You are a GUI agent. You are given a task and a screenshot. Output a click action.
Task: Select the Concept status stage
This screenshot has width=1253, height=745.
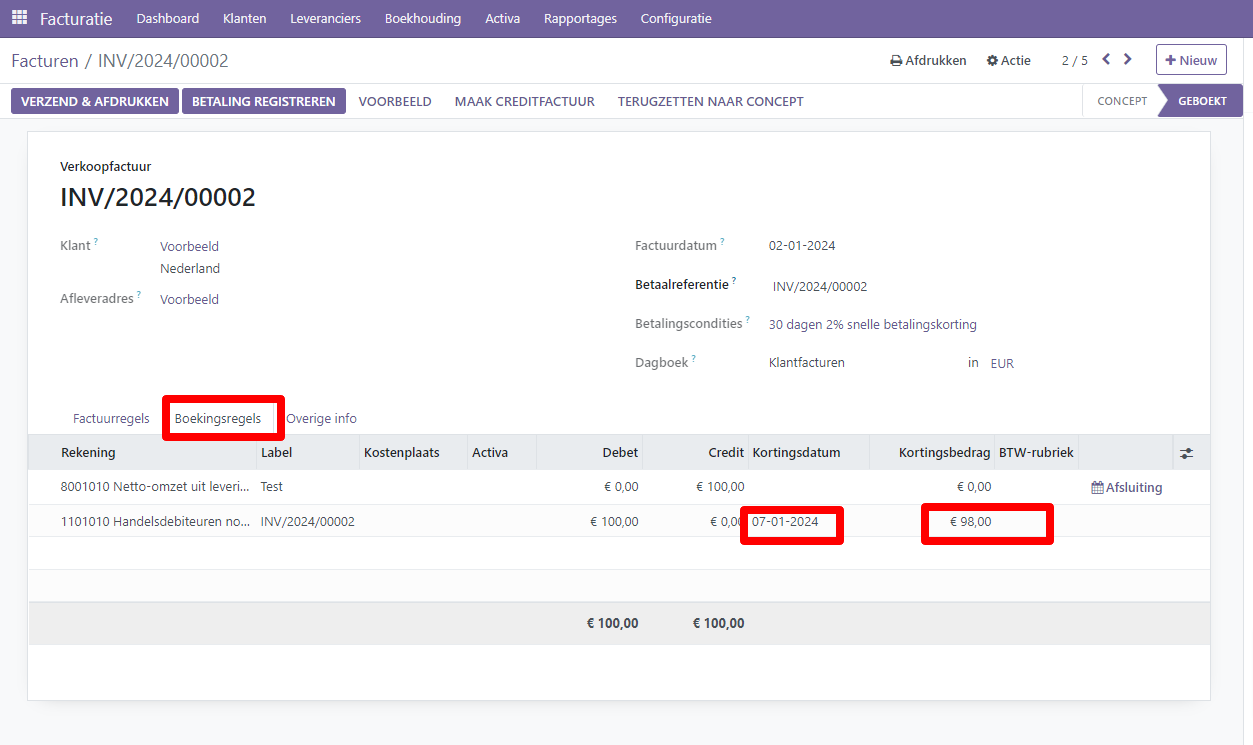click(x=1121, y=101)
